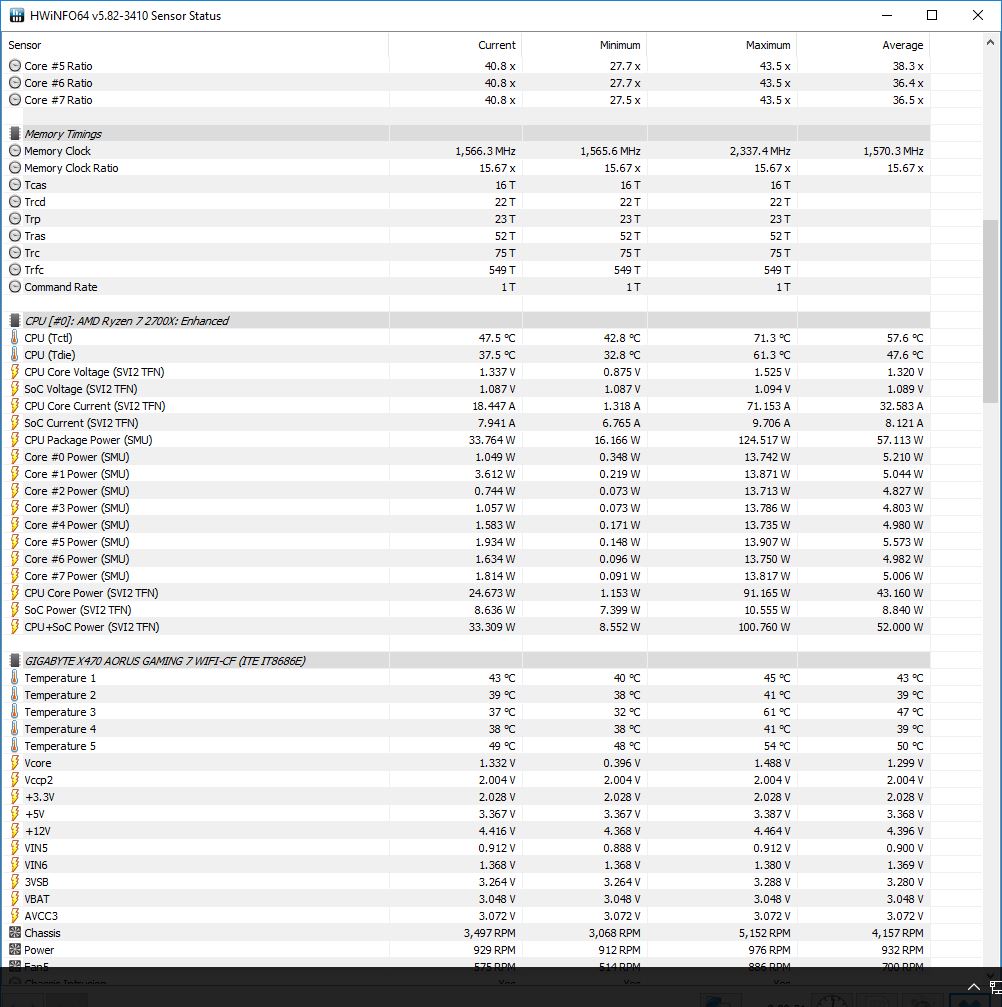
Task: Click the Maximum column header
Action: point(722,45)
